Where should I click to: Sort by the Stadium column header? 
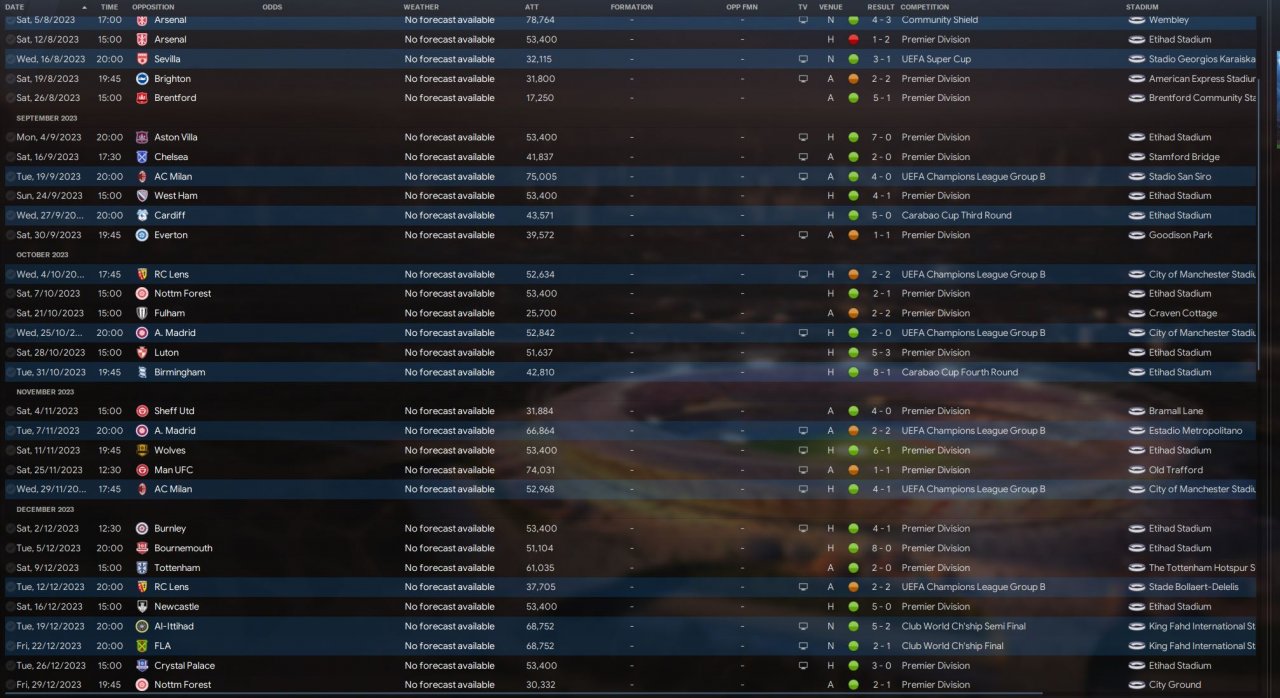coord(1141,7)
